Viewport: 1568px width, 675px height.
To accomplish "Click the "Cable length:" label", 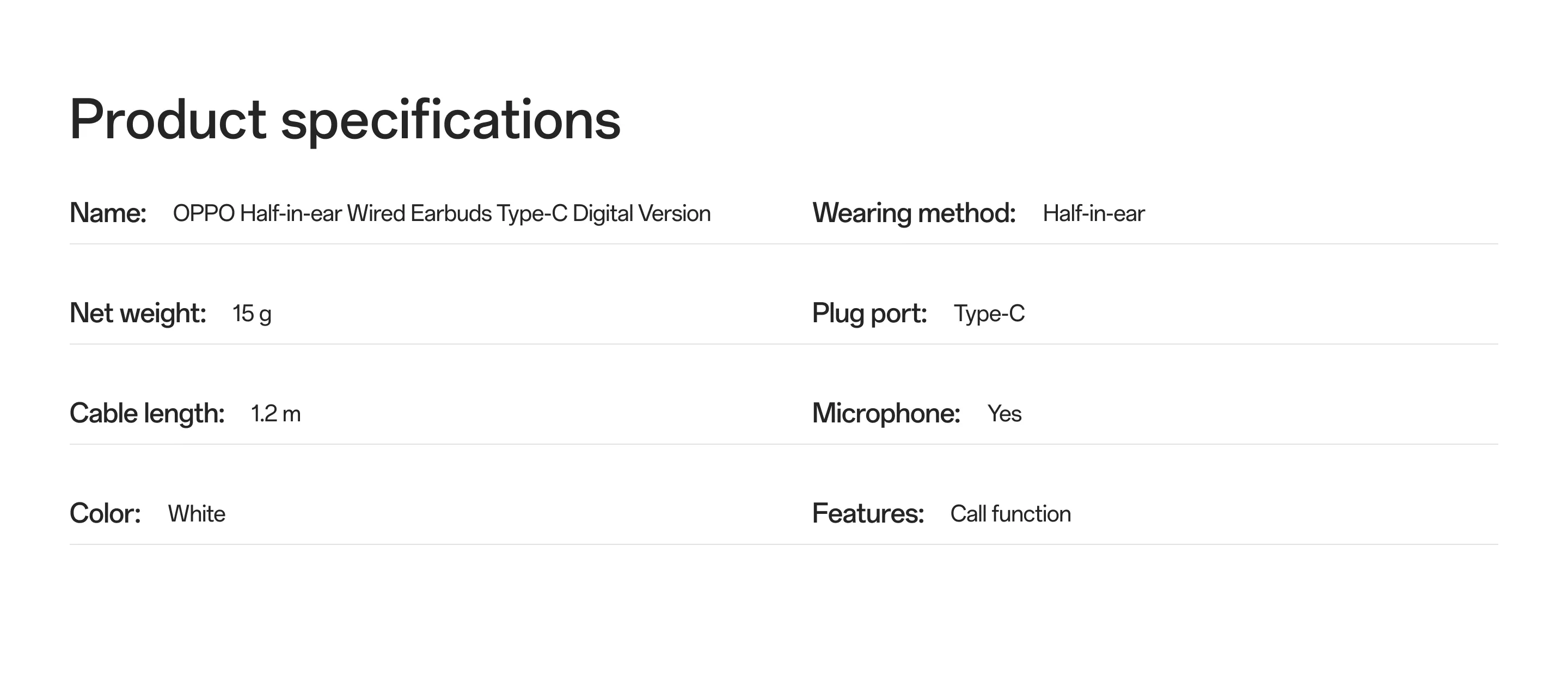I will point(146,414).
